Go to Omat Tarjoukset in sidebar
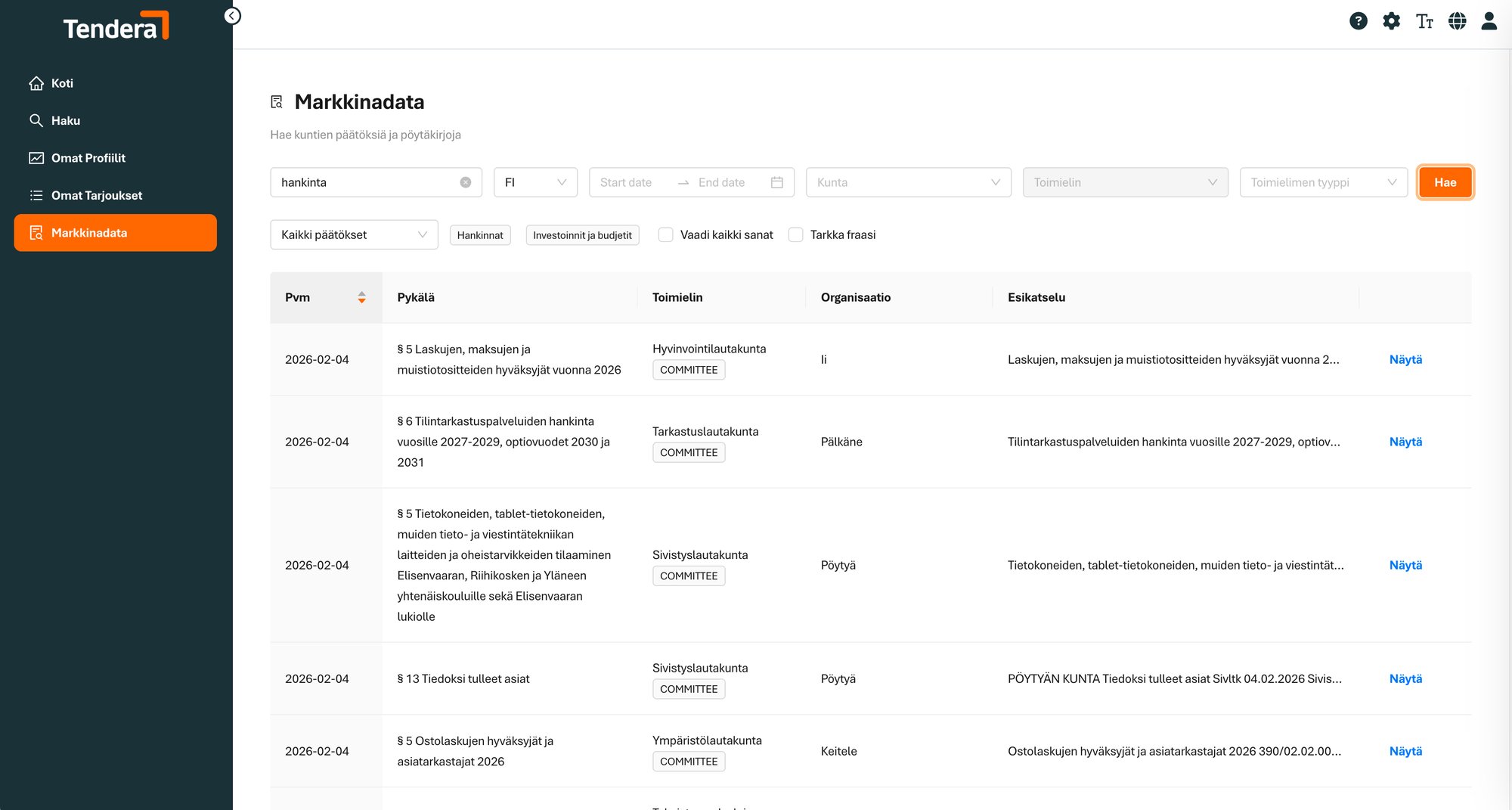This screenshot has height=810, width=1512. (96, 195)
